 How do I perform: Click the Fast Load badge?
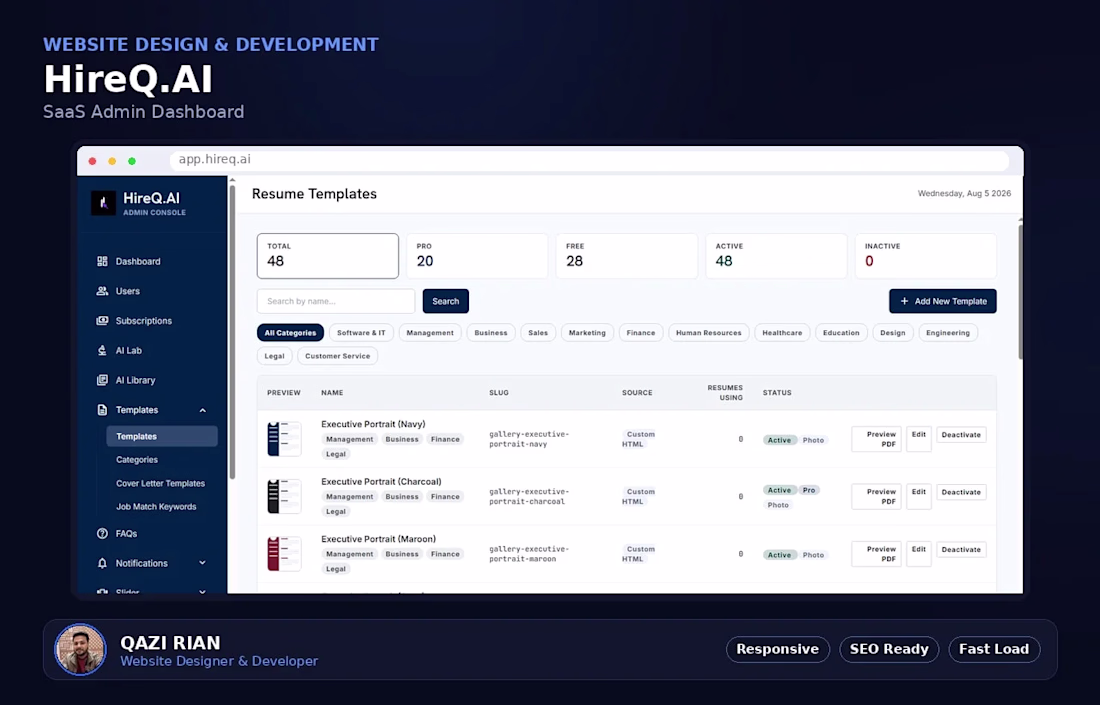[x=994, y=650]
